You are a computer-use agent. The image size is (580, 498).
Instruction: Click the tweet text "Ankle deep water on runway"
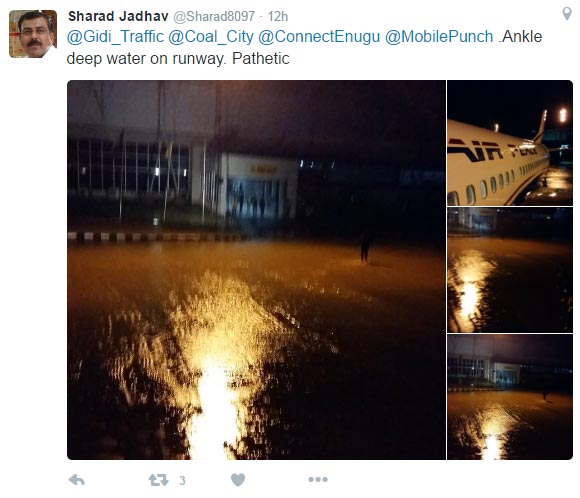[x=304, y=47]
